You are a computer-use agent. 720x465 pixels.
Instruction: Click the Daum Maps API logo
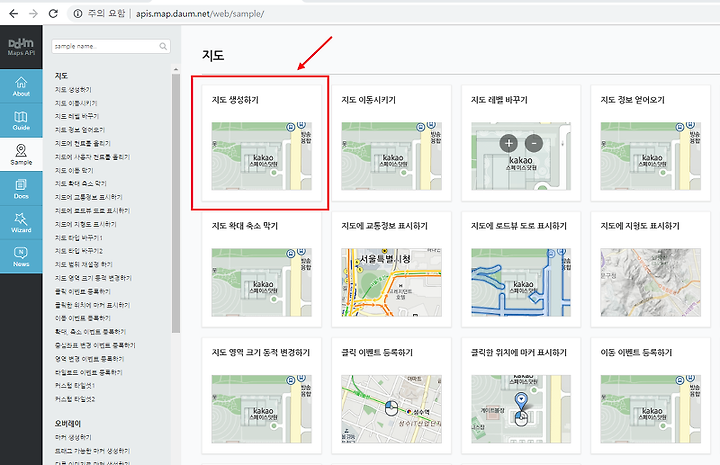click(x=21, y=47)
